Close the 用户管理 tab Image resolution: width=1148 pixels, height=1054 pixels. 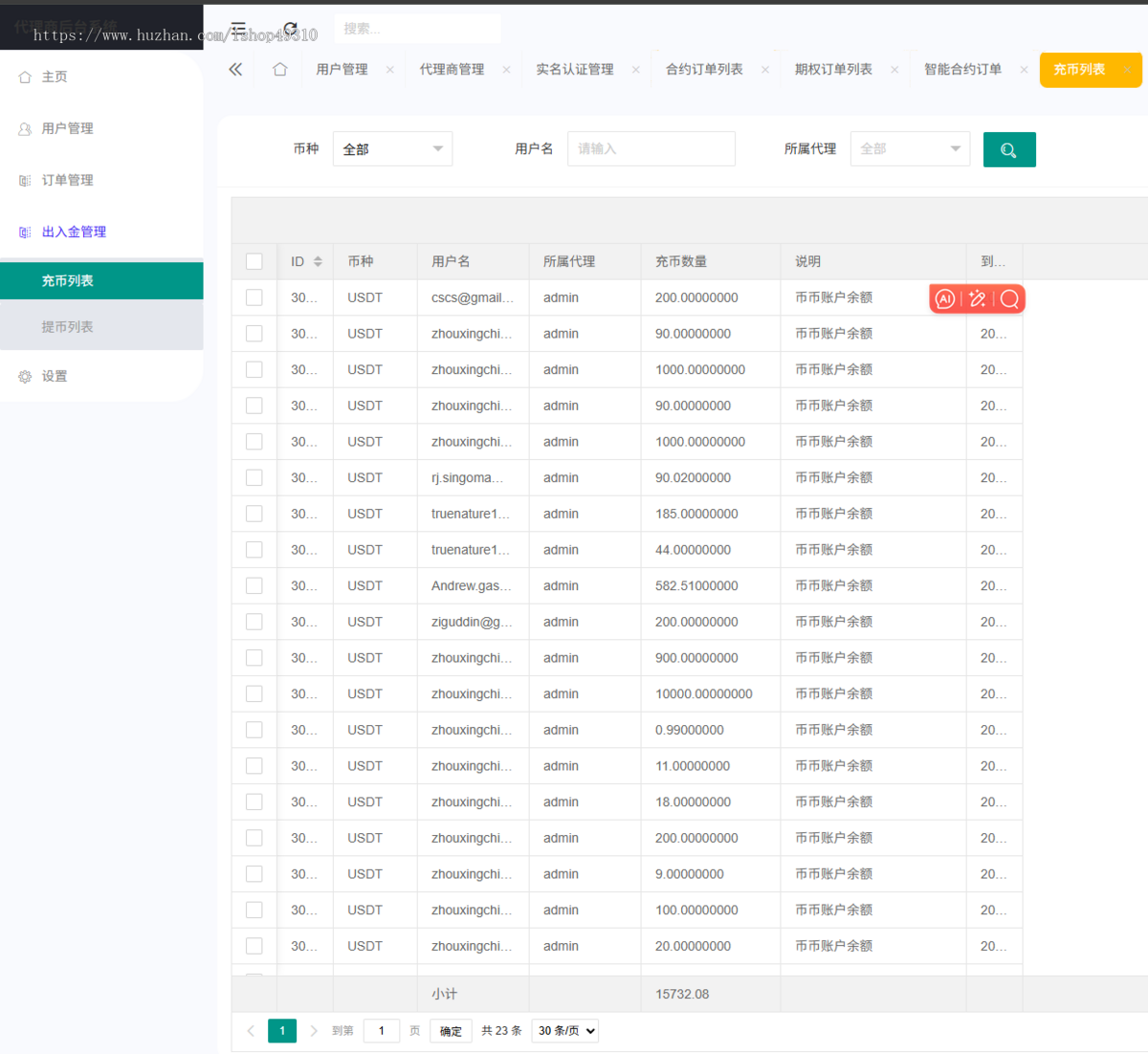[390, 70]
